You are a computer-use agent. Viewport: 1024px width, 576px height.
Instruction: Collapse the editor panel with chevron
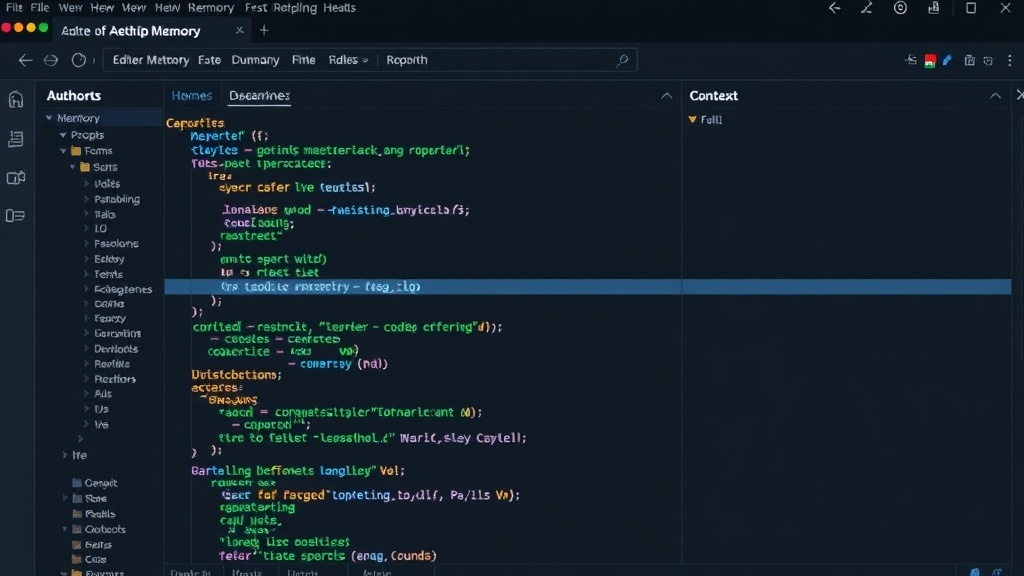[x=666, y=95]
